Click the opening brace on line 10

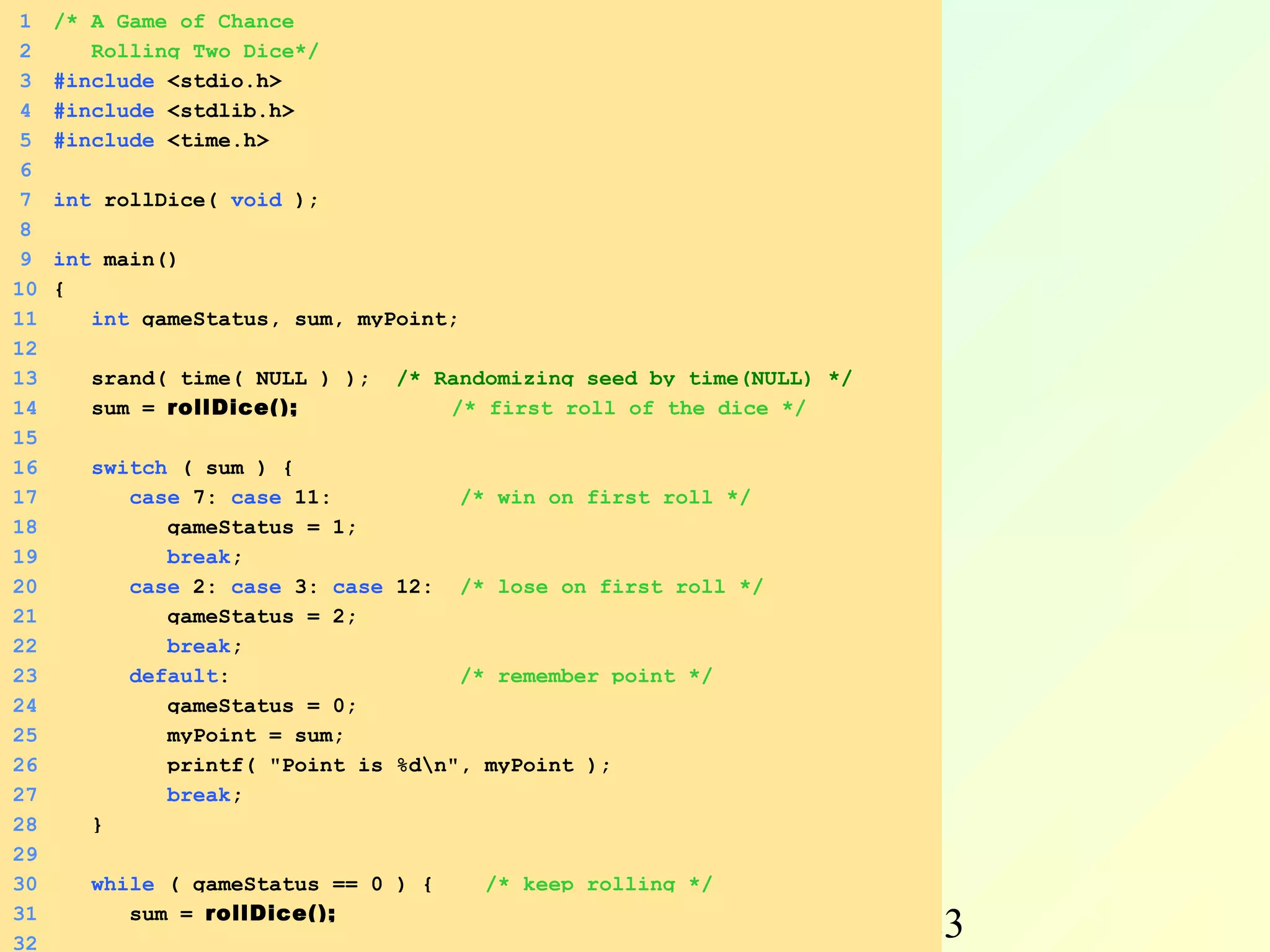point(60,289)
